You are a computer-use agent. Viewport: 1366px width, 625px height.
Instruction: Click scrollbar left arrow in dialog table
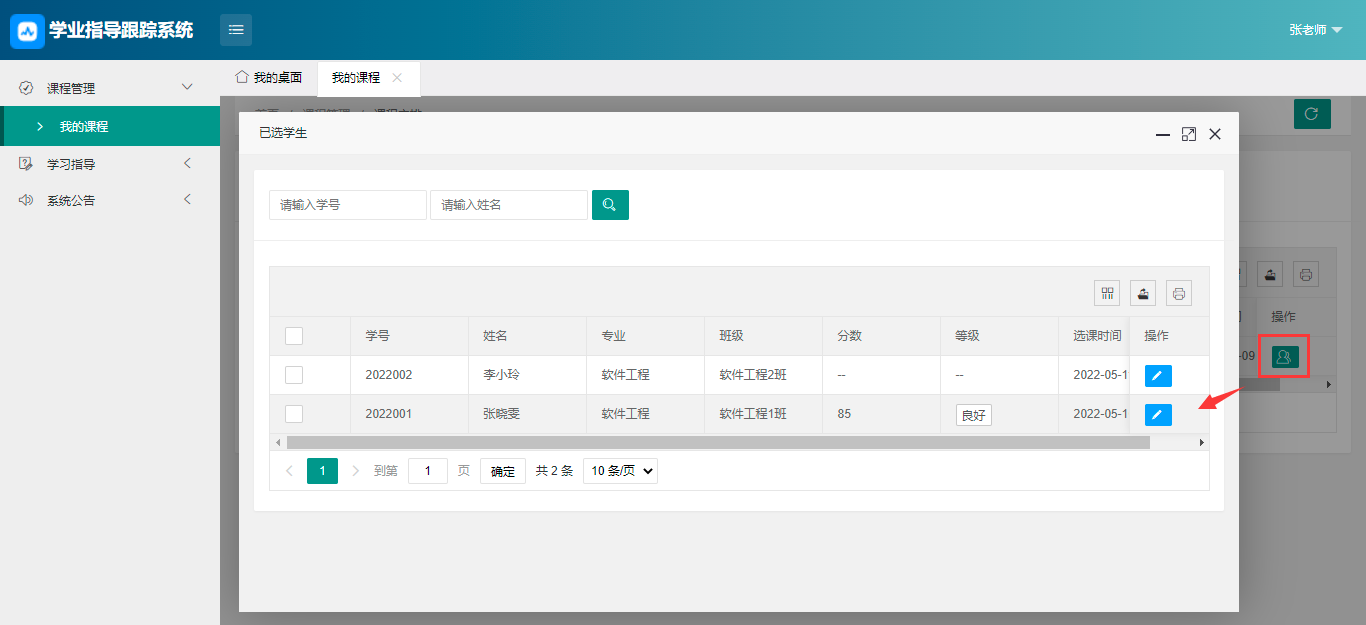tap(277, 442)
